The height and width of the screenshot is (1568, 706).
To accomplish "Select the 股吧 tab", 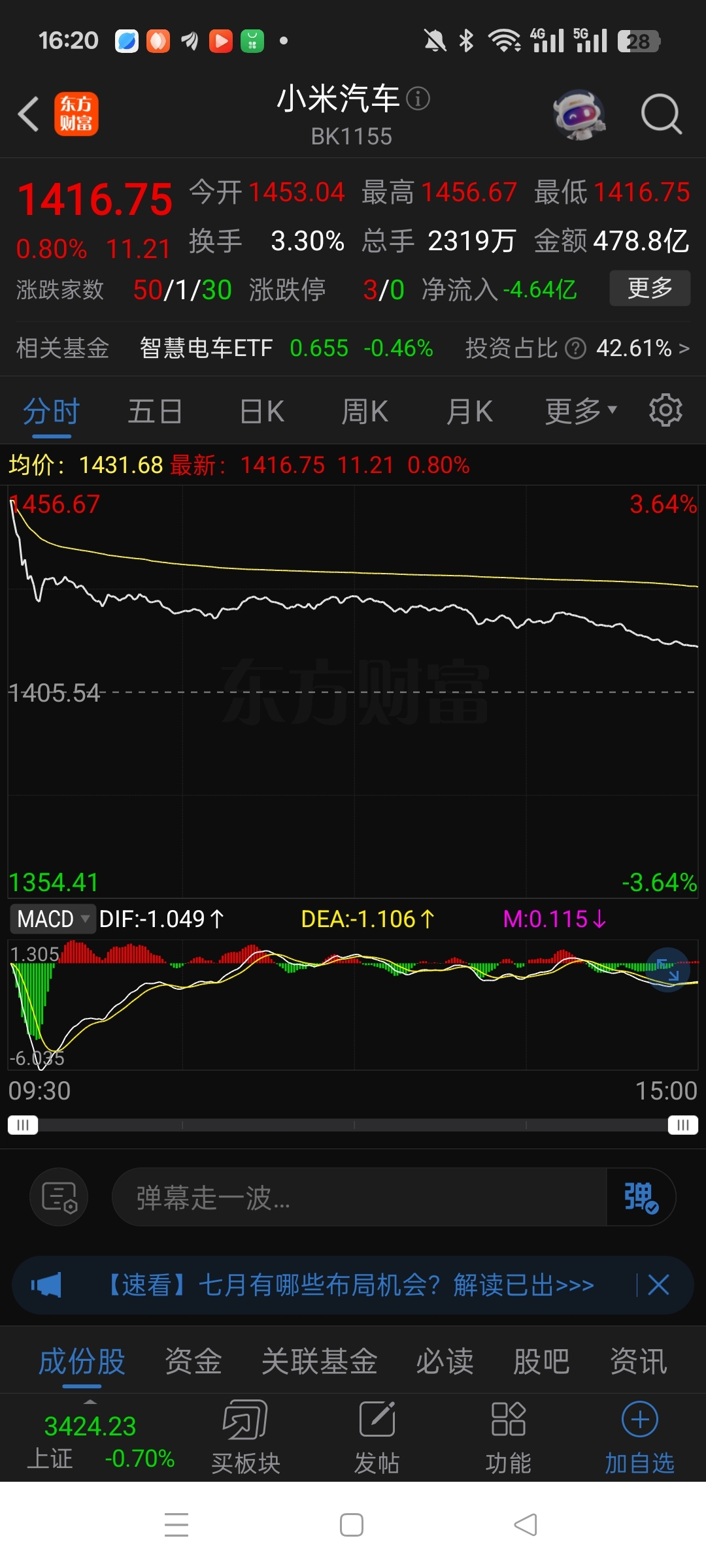I will (x=541, y=1362).
